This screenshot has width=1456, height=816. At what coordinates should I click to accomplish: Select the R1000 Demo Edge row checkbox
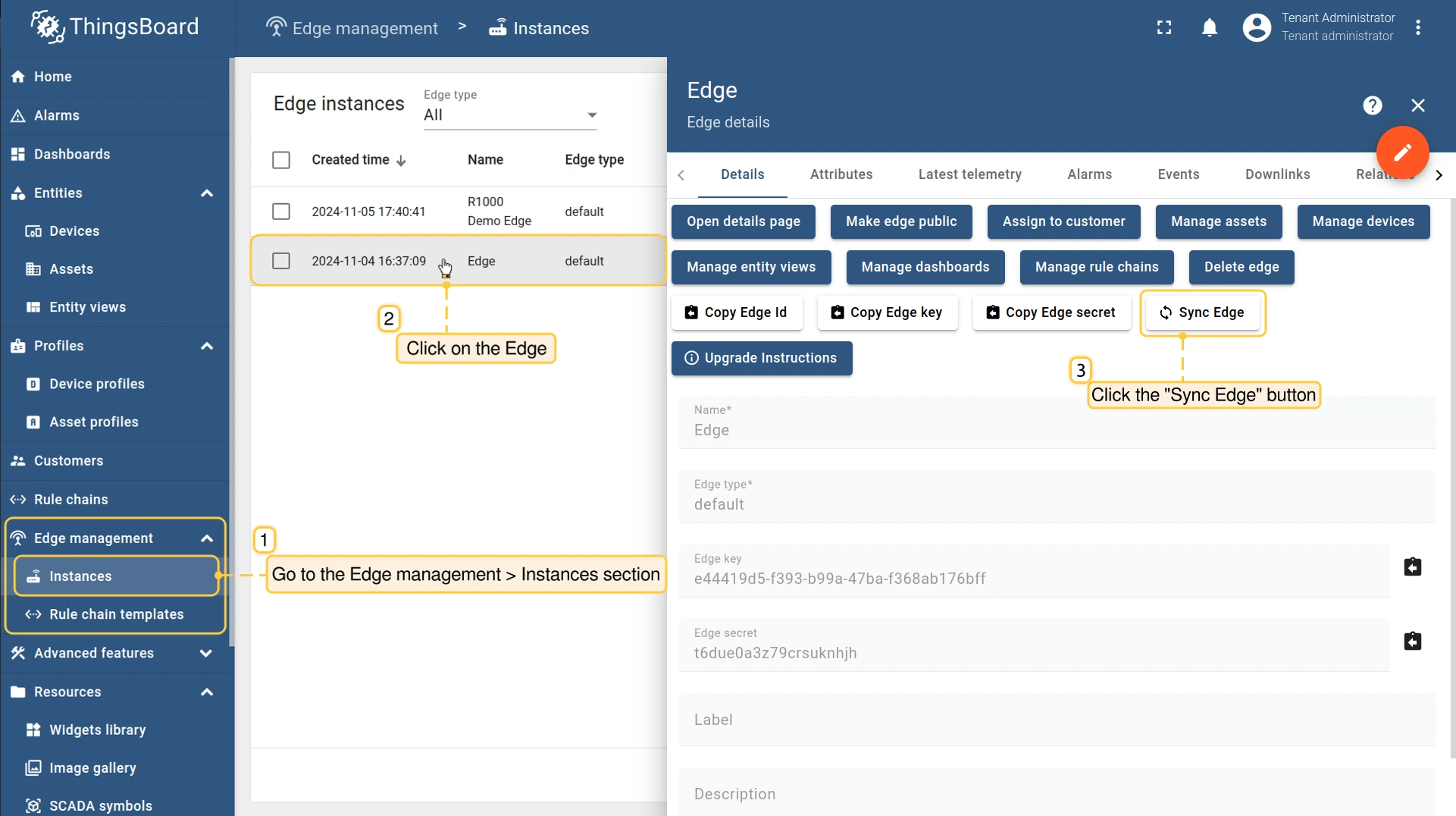coord(281,212)
